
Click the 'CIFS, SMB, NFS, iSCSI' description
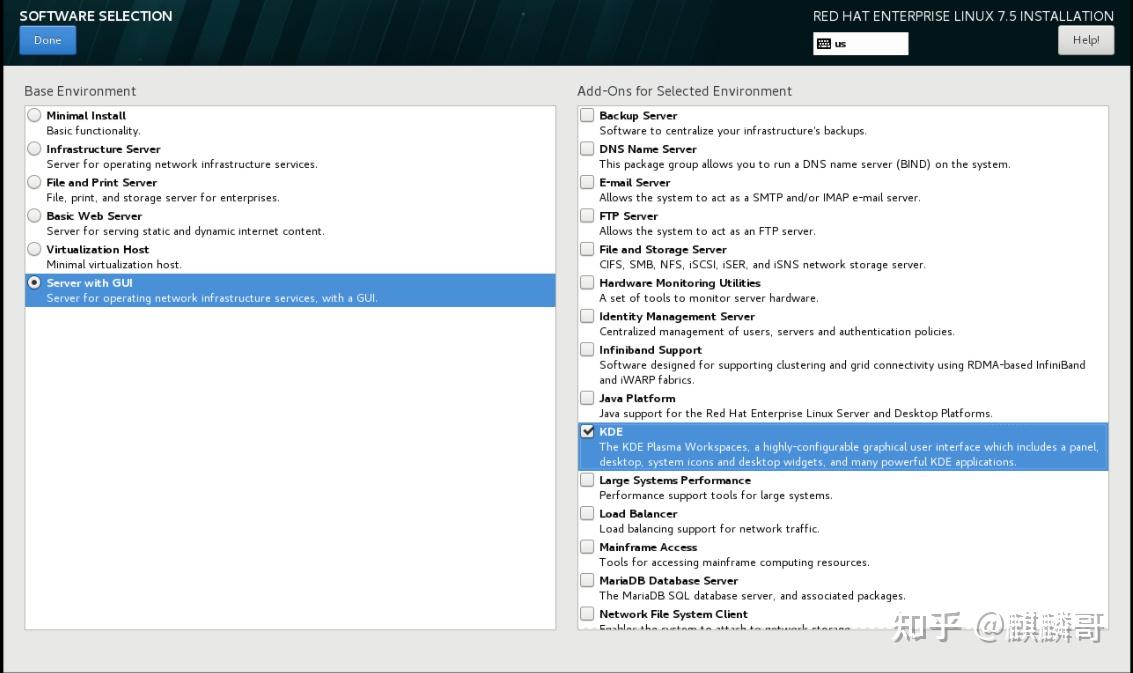click(762, 265)
